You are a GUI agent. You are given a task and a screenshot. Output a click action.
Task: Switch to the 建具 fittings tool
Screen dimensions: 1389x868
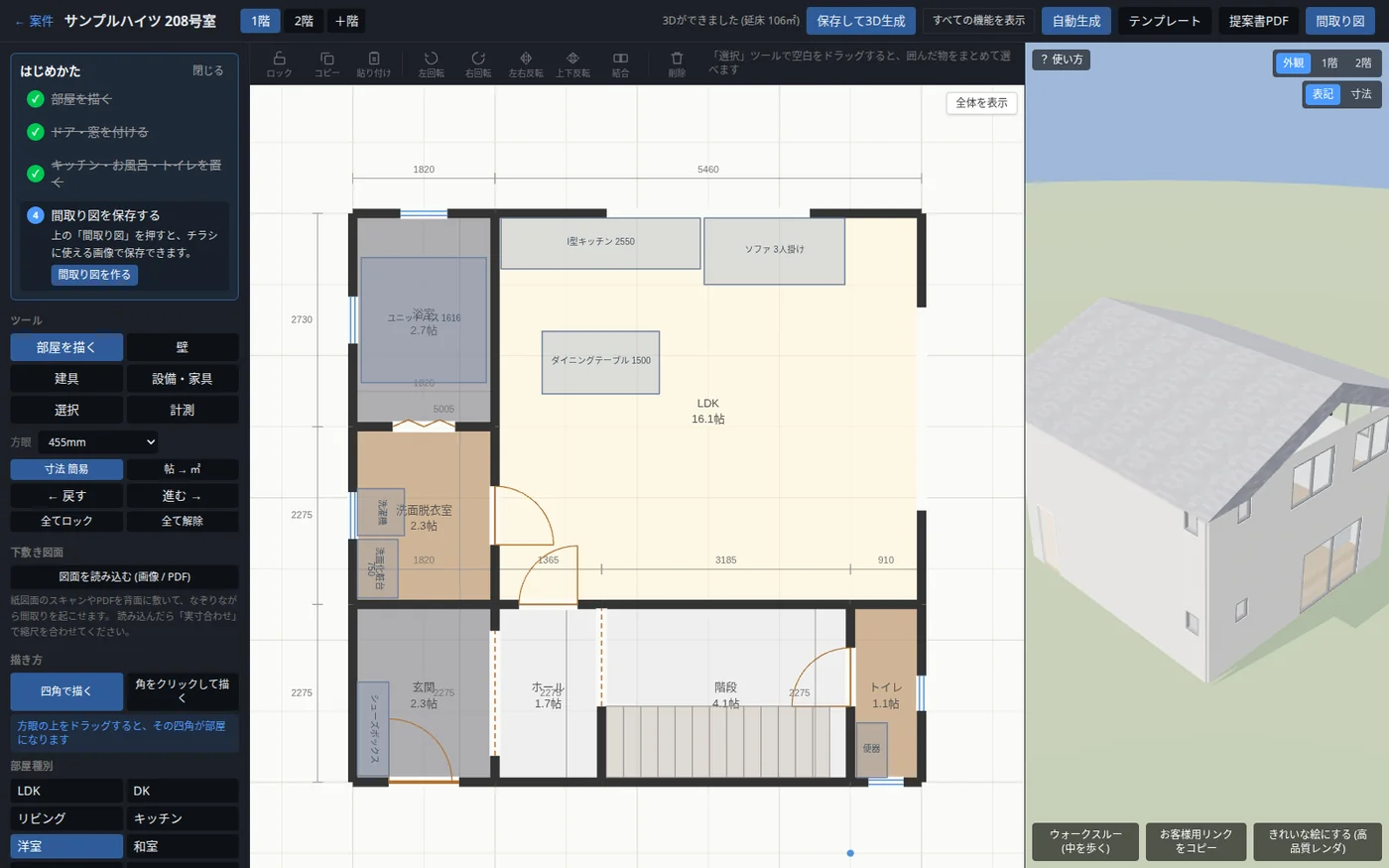point(66,379)
